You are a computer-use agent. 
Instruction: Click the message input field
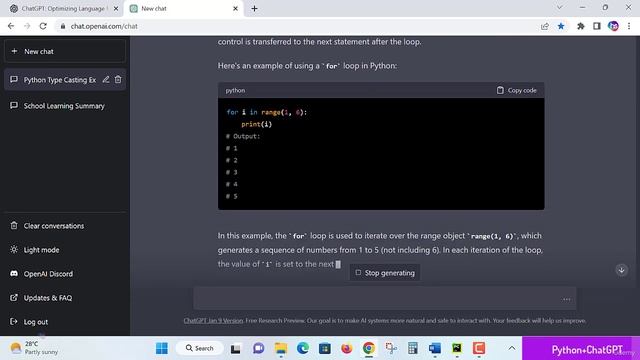pyautogui.click(x=384, y=299)
